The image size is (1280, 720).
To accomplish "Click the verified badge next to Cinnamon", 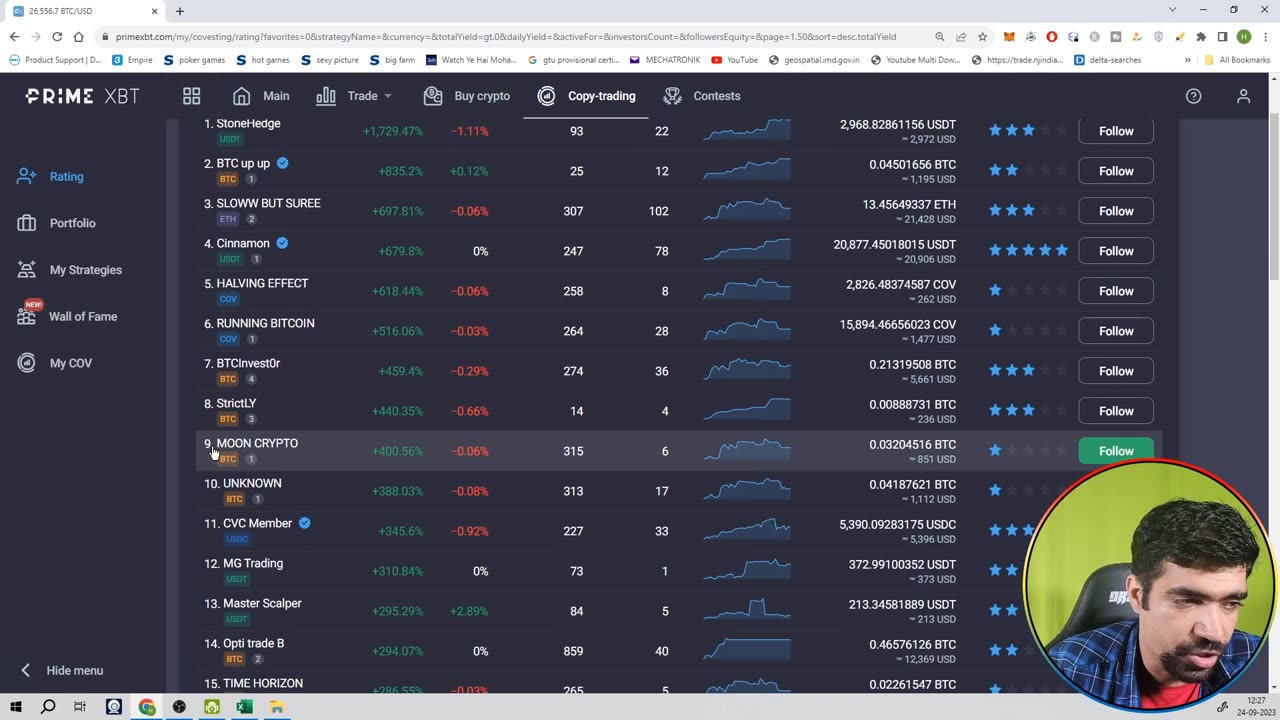I will coord(282,243).
